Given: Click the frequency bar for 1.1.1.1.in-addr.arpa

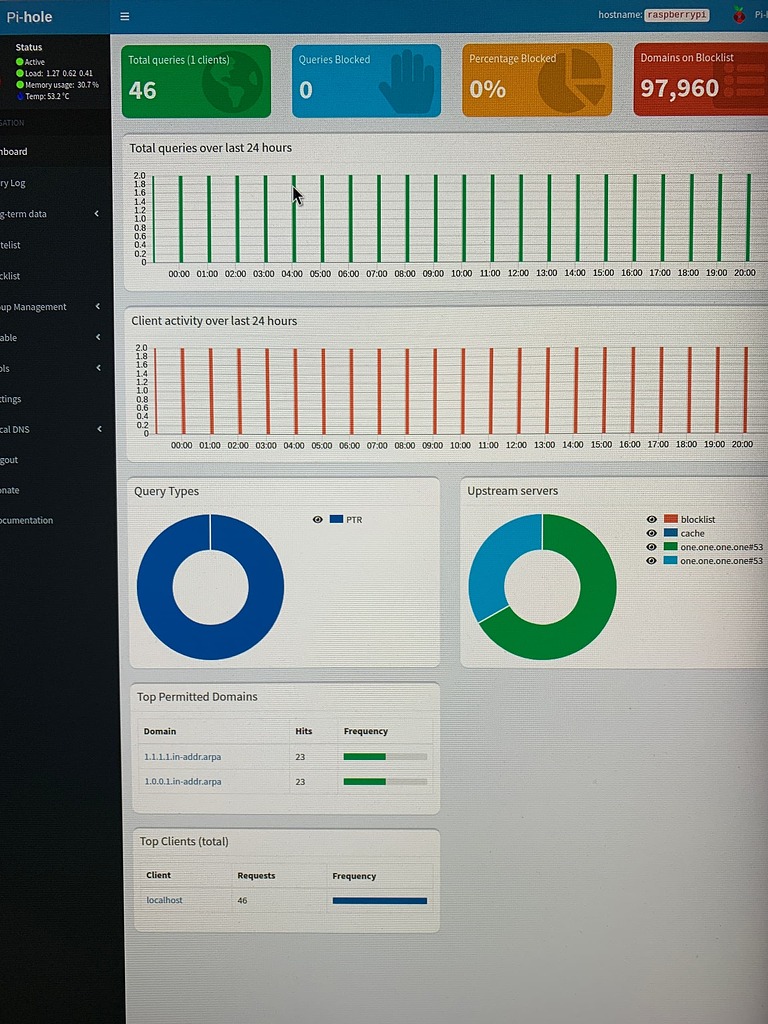Looking at the screenshot, I should click(x=385, y=757).
